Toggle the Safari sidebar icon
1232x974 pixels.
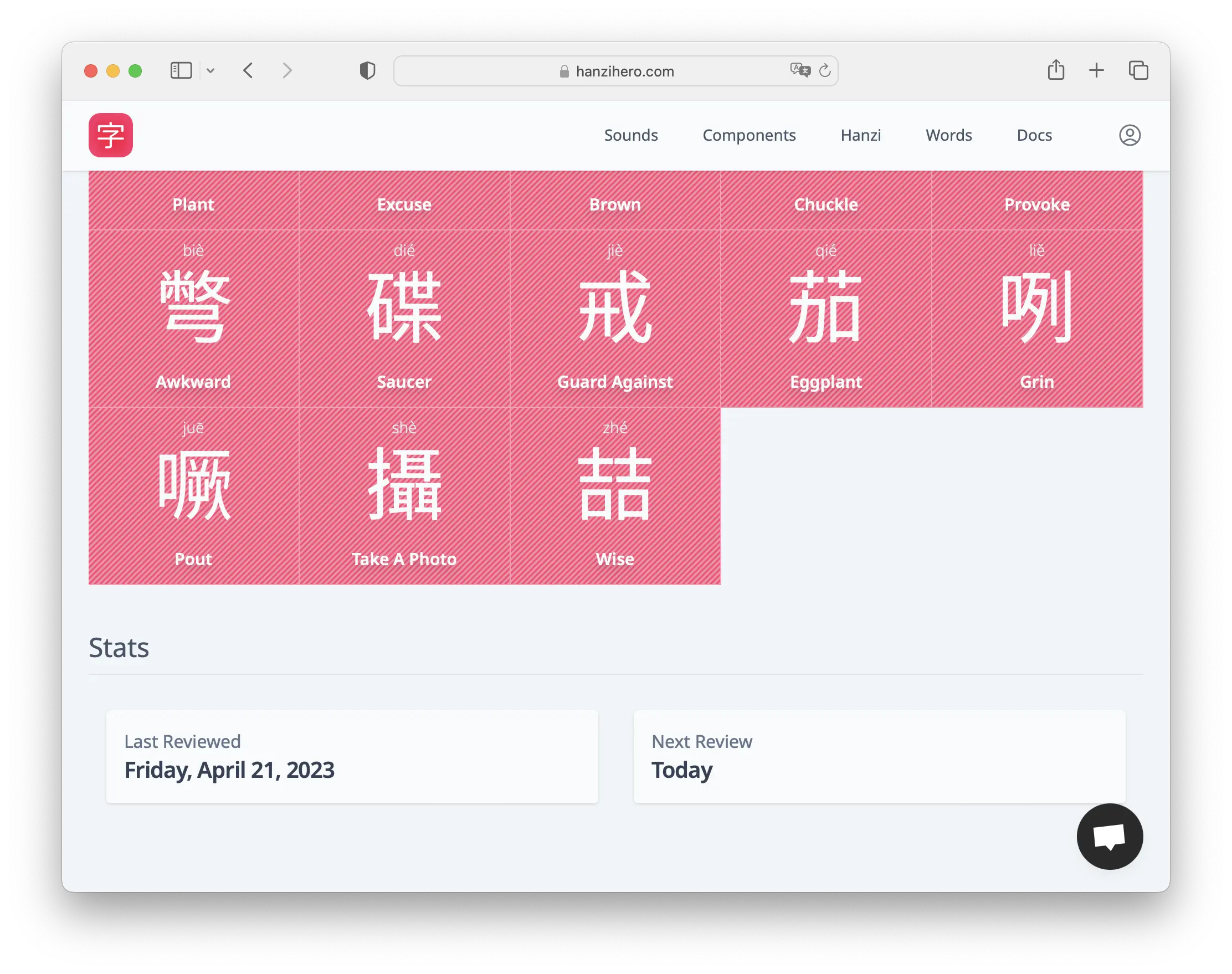pyautogui.click(x=181, y=71)
